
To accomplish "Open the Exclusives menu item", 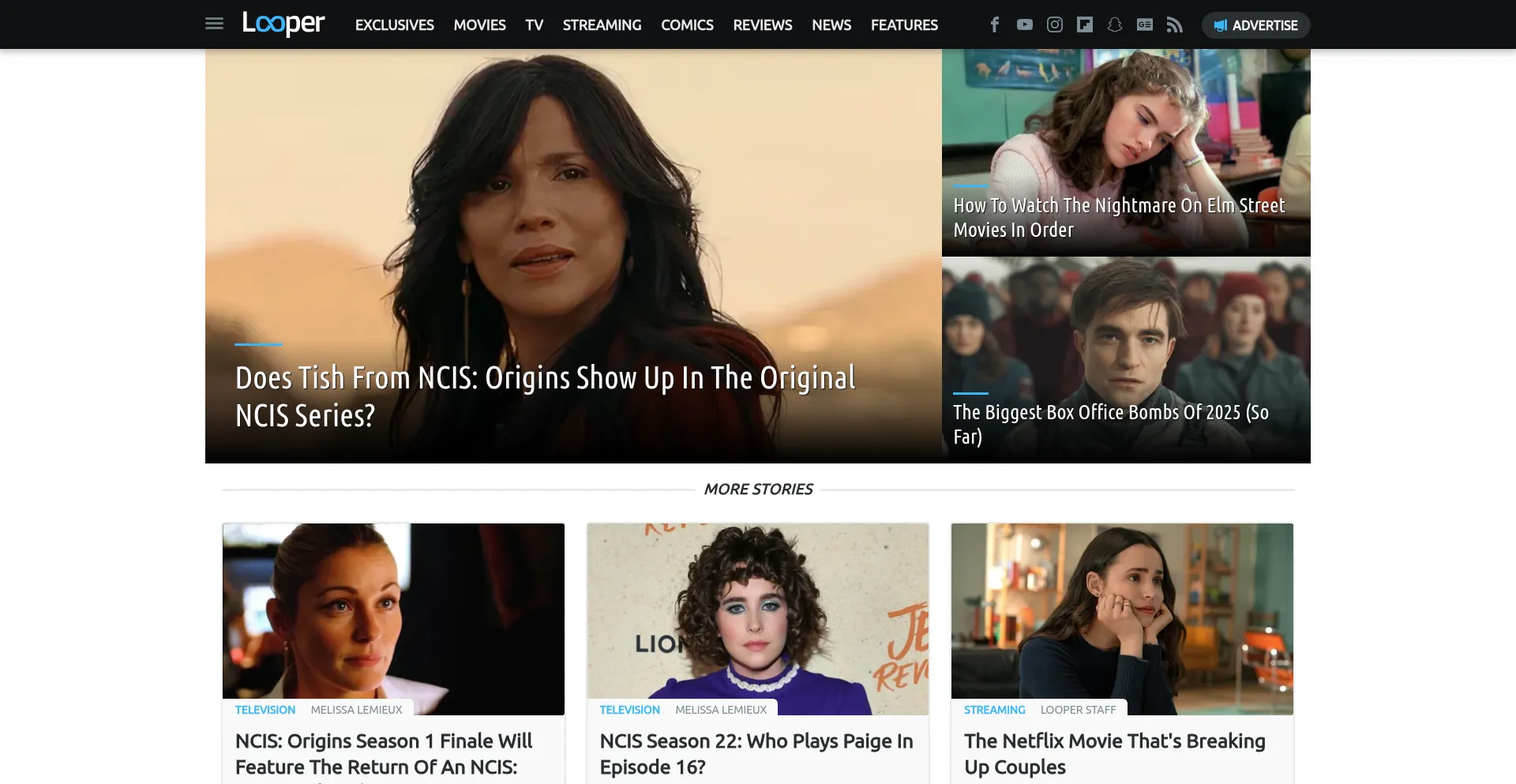I will point(395,25).
